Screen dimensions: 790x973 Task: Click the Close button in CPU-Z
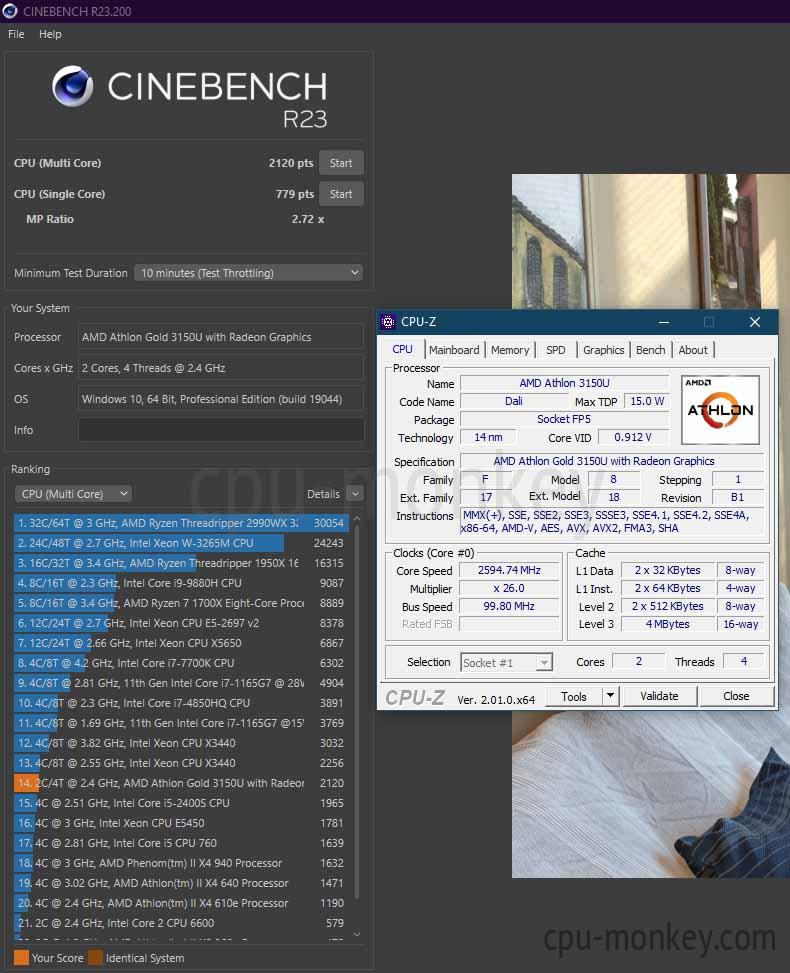click(x=736, y=696)
